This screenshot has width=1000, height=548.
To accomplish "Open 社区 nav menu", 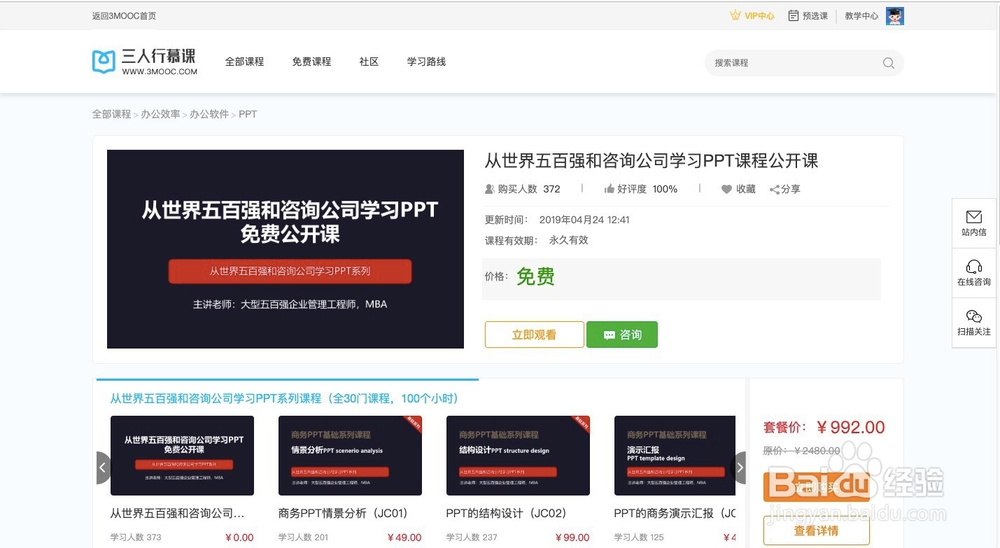I will (x=369, y=62).
